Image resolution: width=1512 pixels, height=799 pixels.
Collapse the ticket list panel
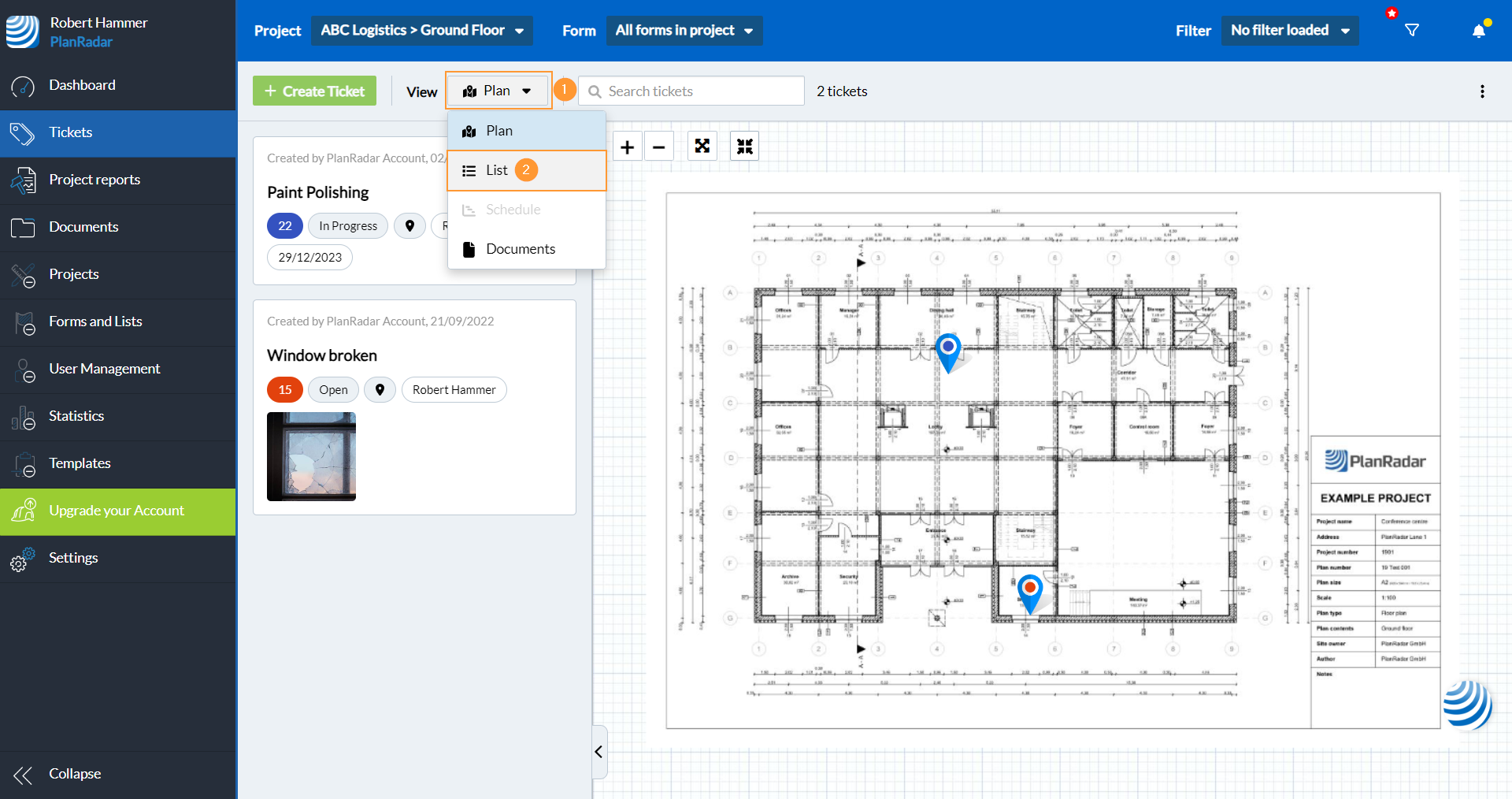tap(599, 752)
